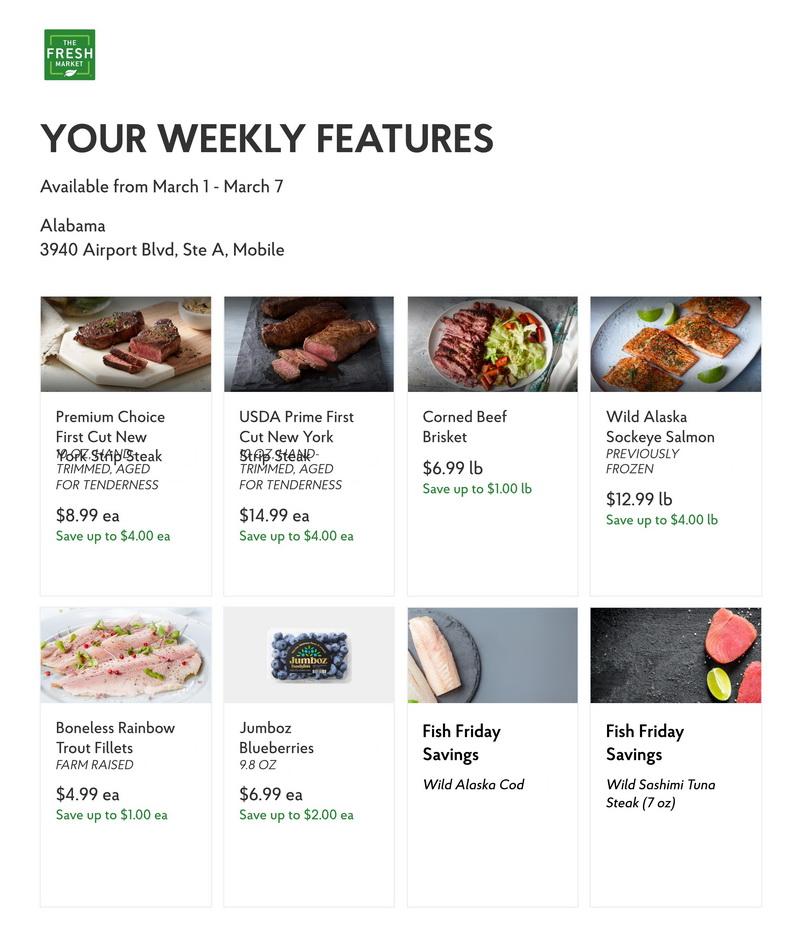The height and width of the screenshot is (949, 800).
Task: Open the Corned Beef Brisket plate photo
Action: [493, 344]
